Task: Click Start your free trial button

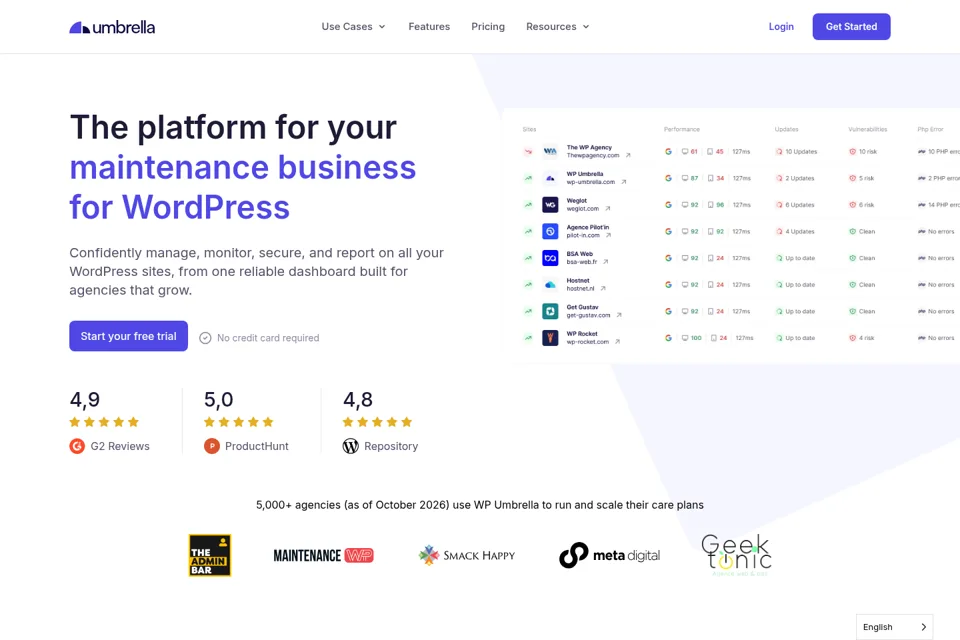Action: pyautogui.click(x=129, y=336)
